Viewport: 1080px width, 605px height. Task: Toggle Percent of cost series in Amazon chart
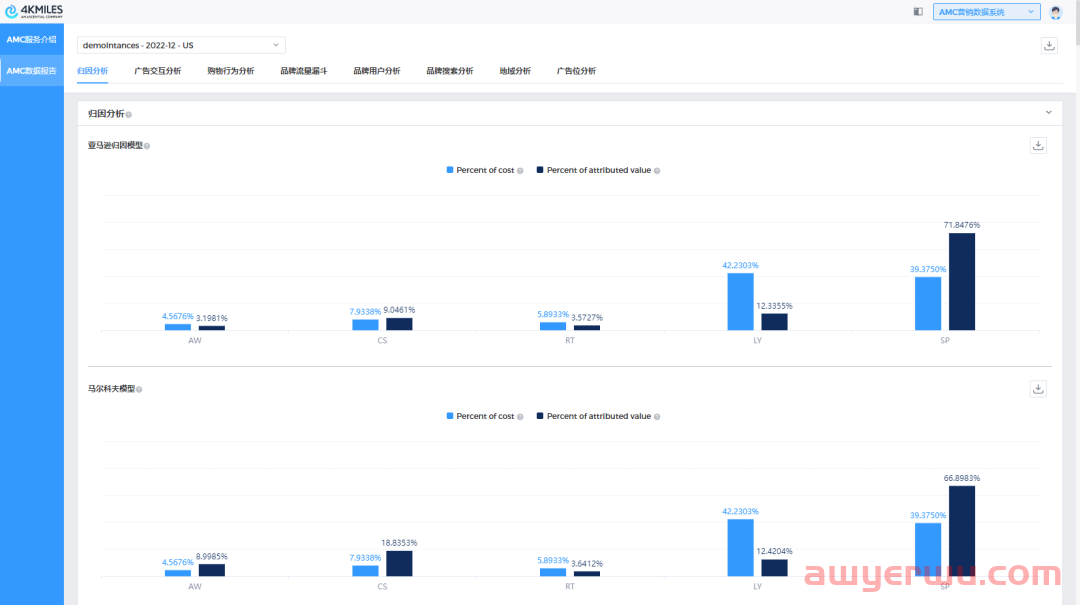[x=480, y=170]
